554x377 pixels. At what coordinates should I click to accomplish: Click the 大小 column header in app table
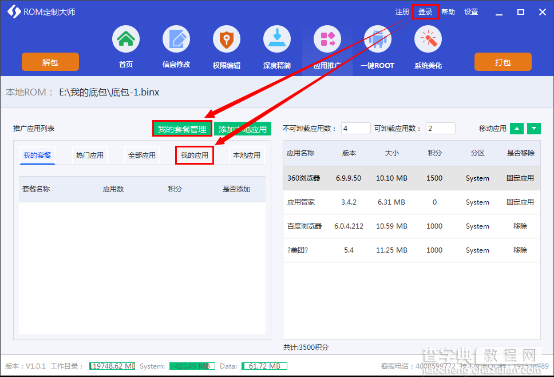[392, 153]
